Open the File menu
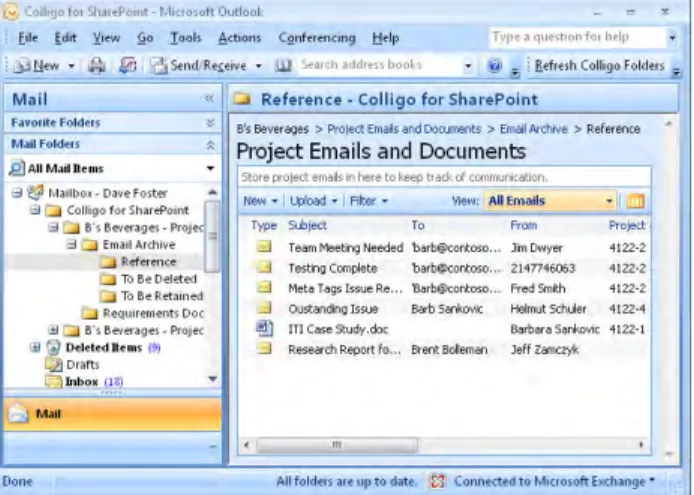694x495 pixels. click(x=28, y=38)
